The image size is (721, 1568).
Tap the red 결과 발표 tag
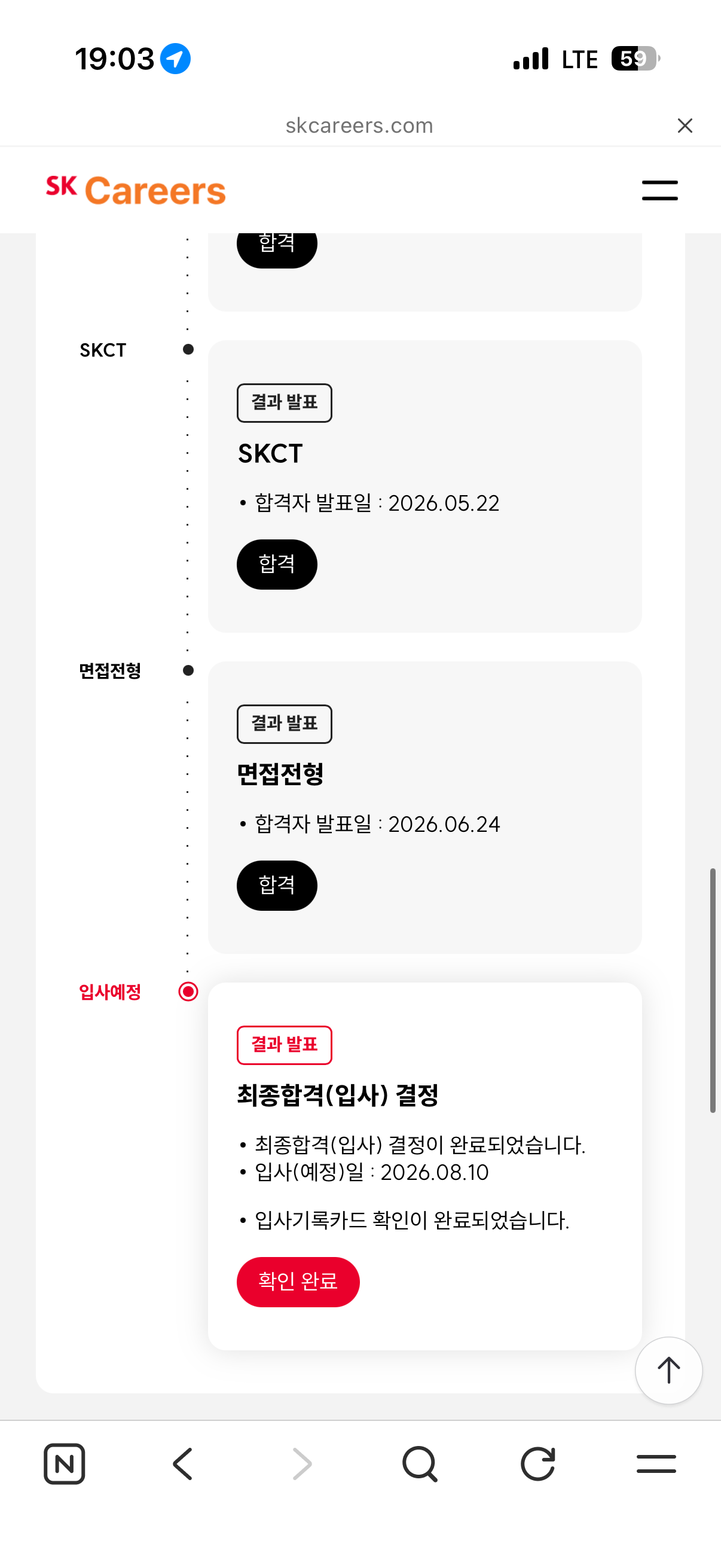tap(284, 1045)
